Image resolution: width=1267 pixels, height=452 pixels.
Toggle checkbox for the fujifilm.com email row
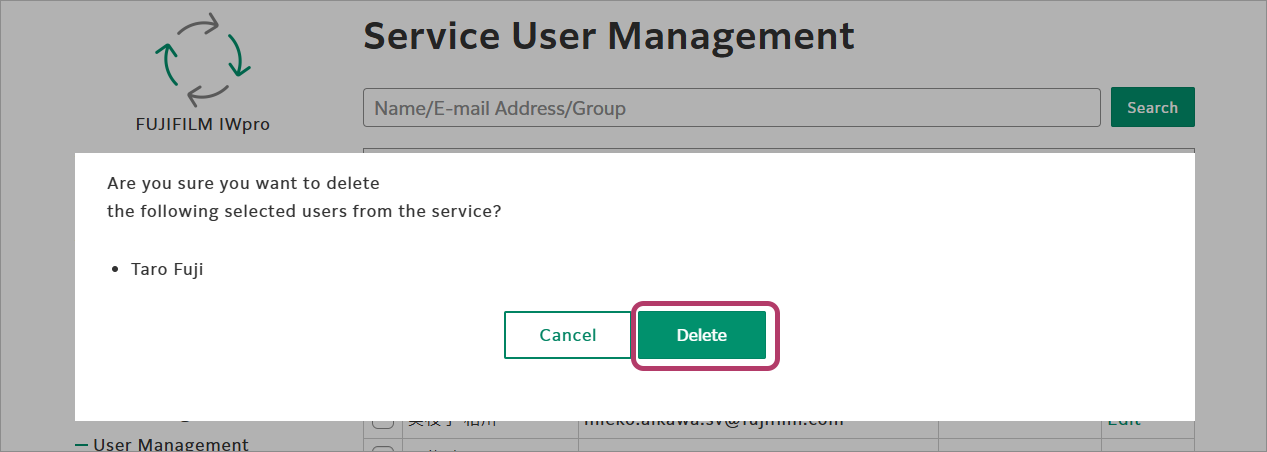coord(383,423)
